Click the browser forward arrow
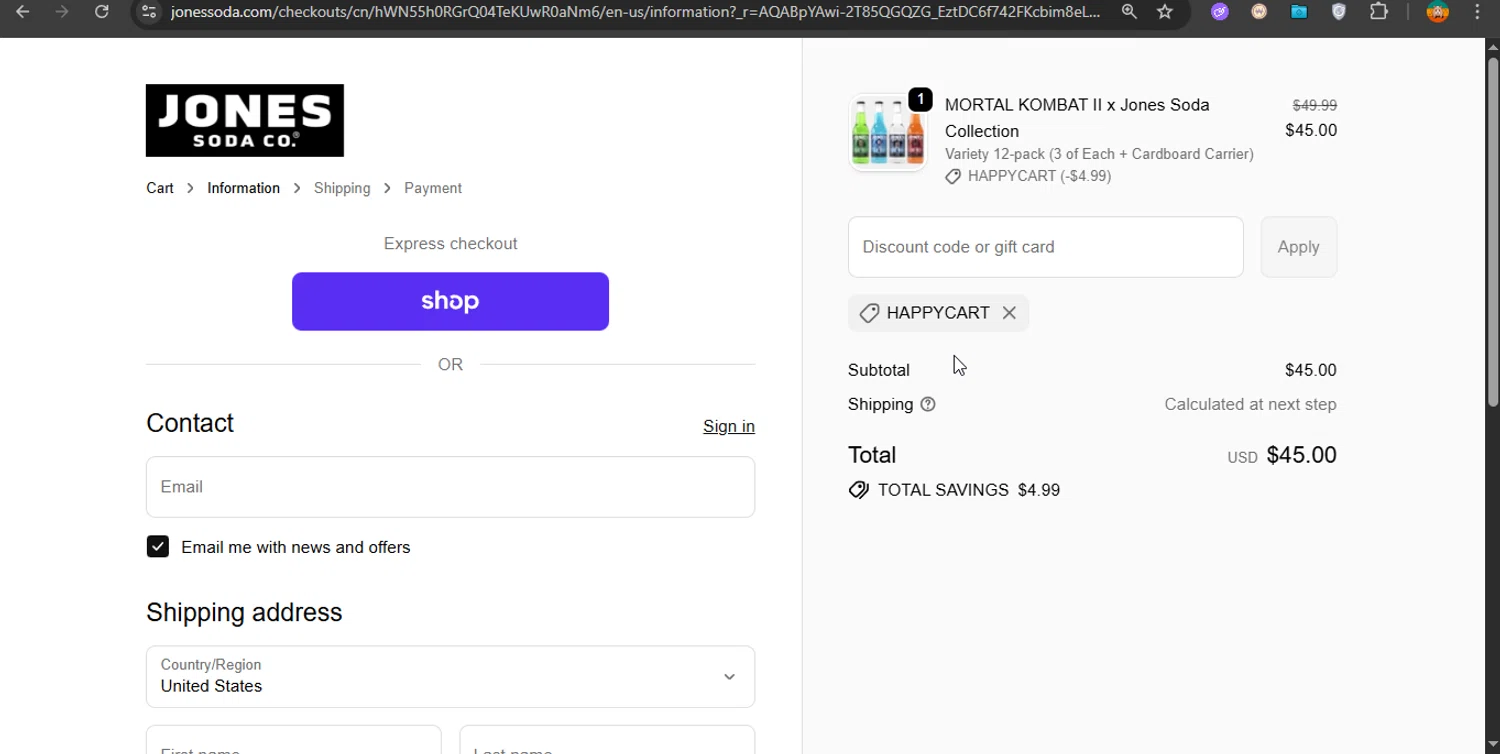Screen dimensions: 1500x754 pos(62,12)
